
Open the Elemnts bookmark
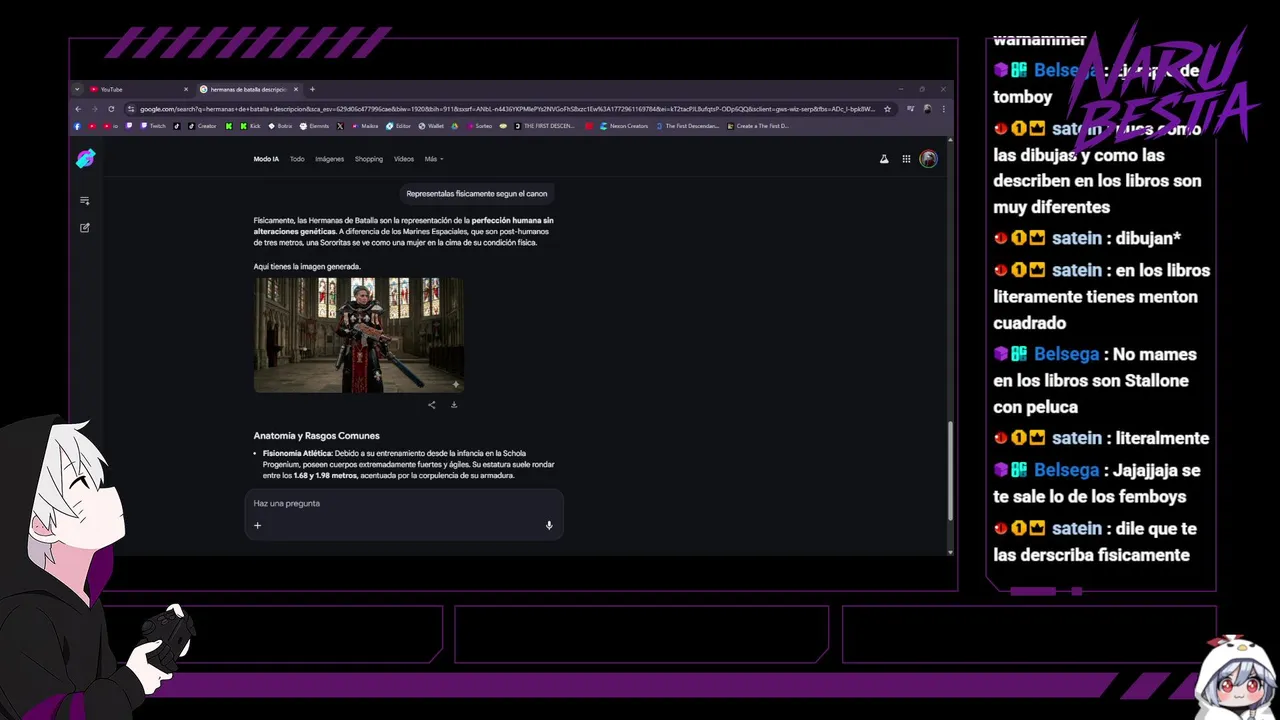316,126
